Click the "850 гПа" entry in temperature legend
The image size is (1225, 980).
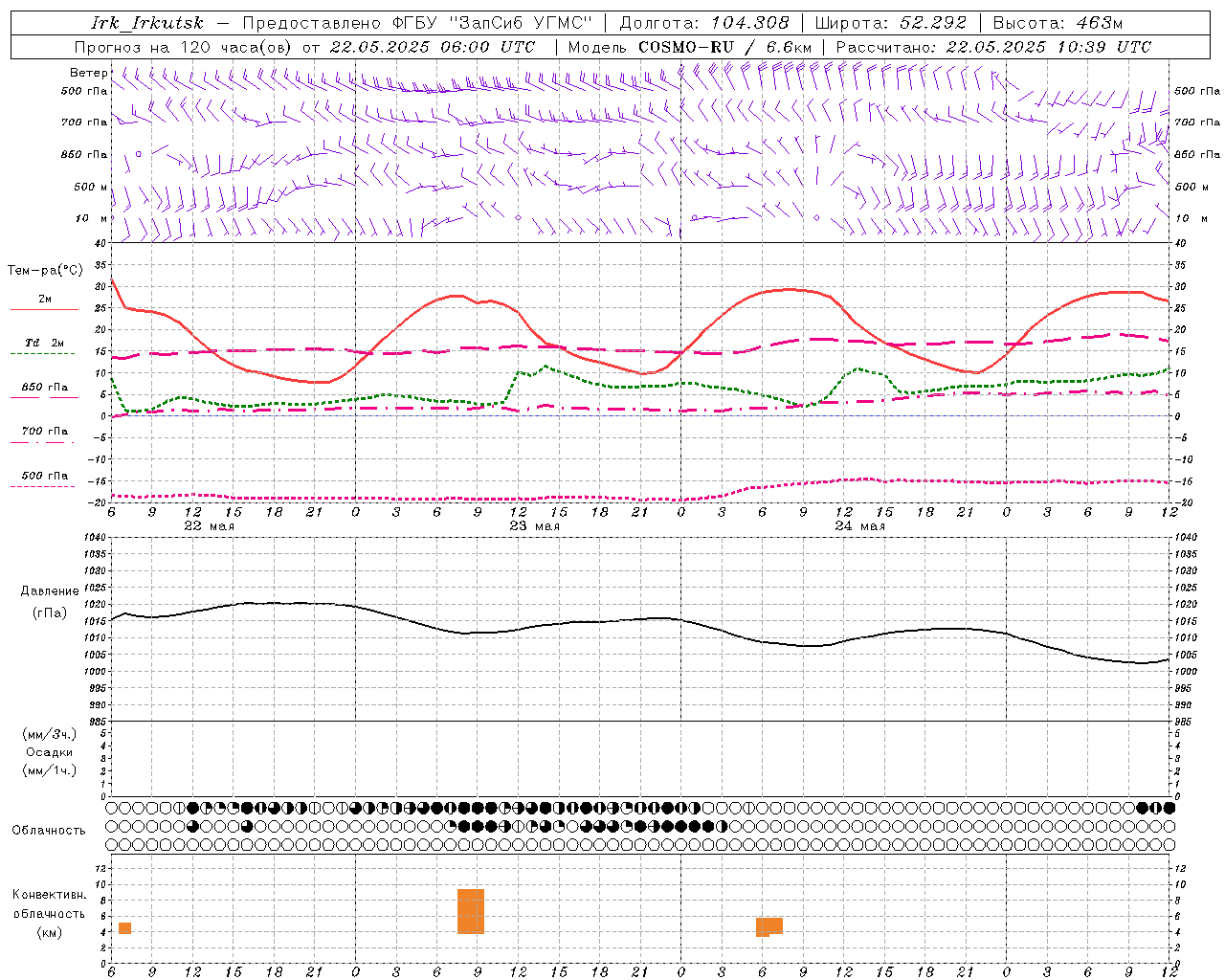(x=45, y=388)
